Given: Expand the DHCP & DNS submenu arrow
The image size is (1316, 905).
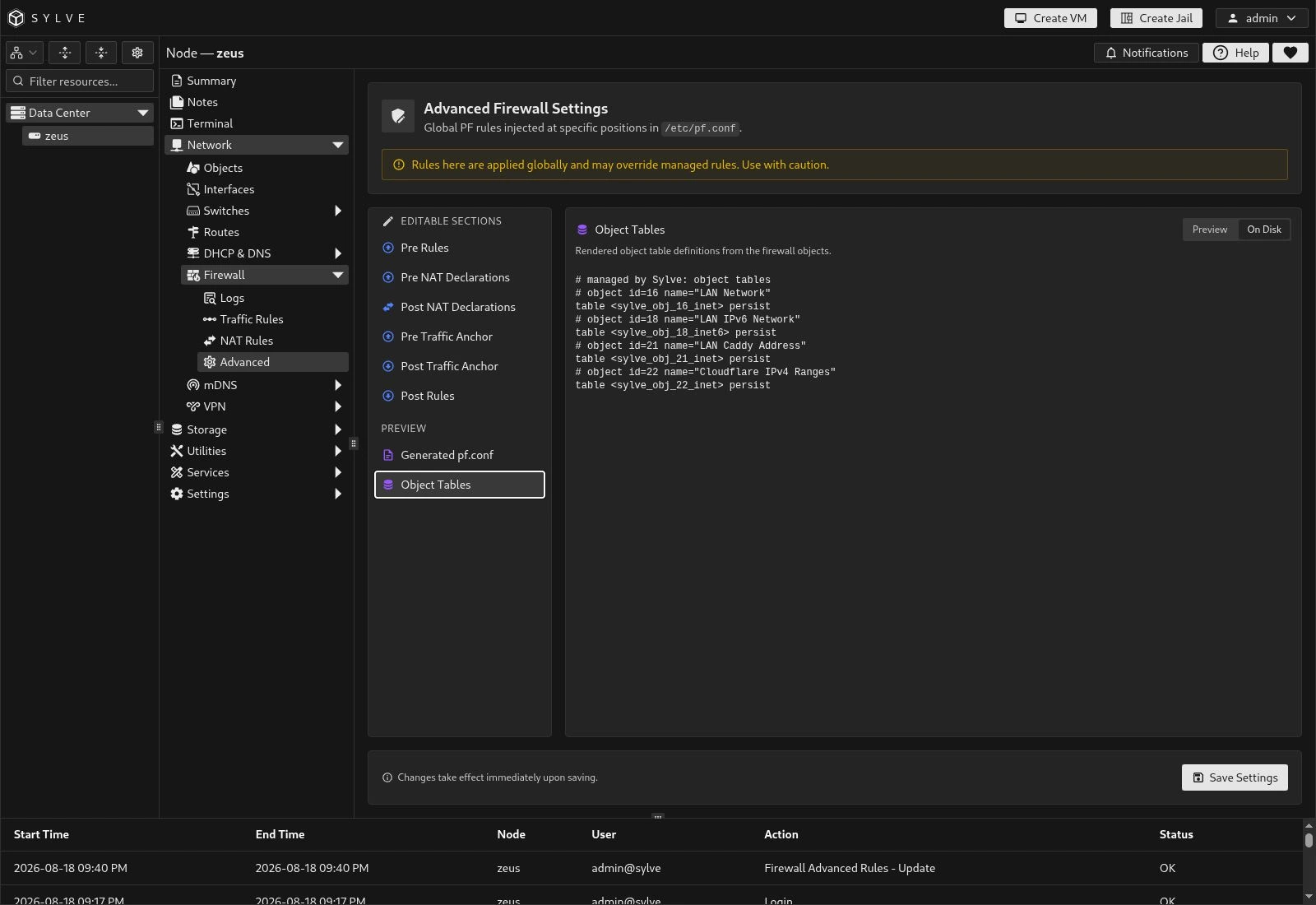Looking at the screenshot, I should (x=337, y=253).
